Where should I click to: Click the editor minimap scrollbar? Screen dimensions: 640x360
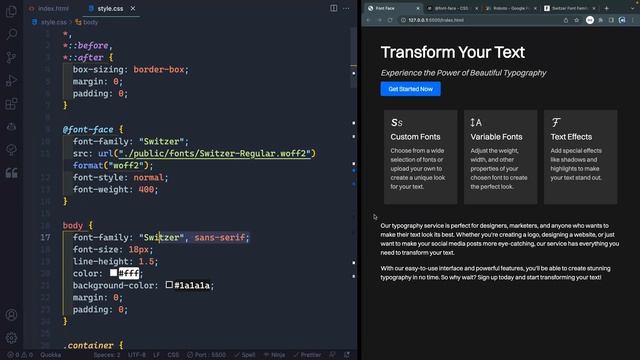click(353, 57)
